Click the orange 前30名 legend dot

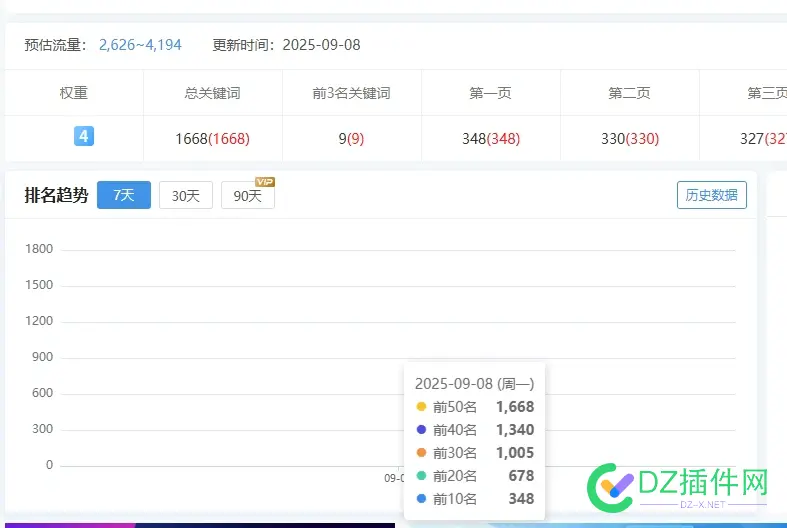pyautogui.click(x=422, y=453)
